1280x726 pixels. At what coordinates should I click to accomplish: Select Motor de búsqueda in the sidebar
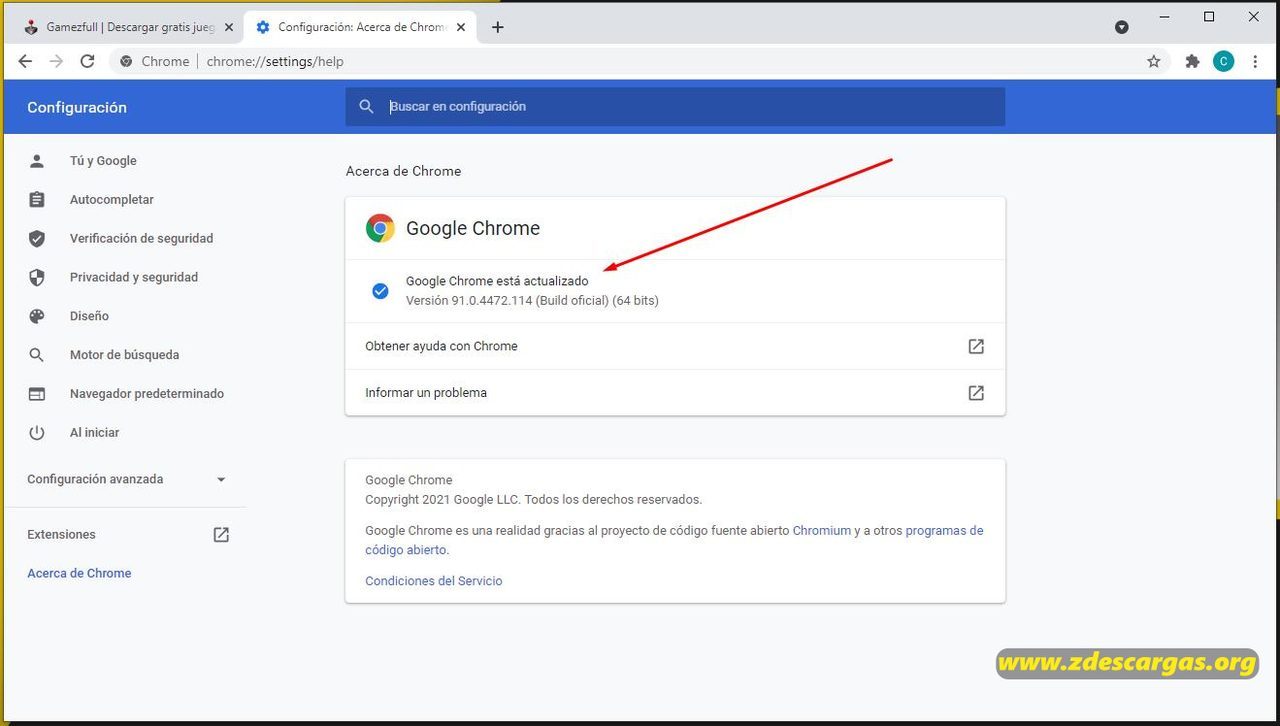click(125, 355)
